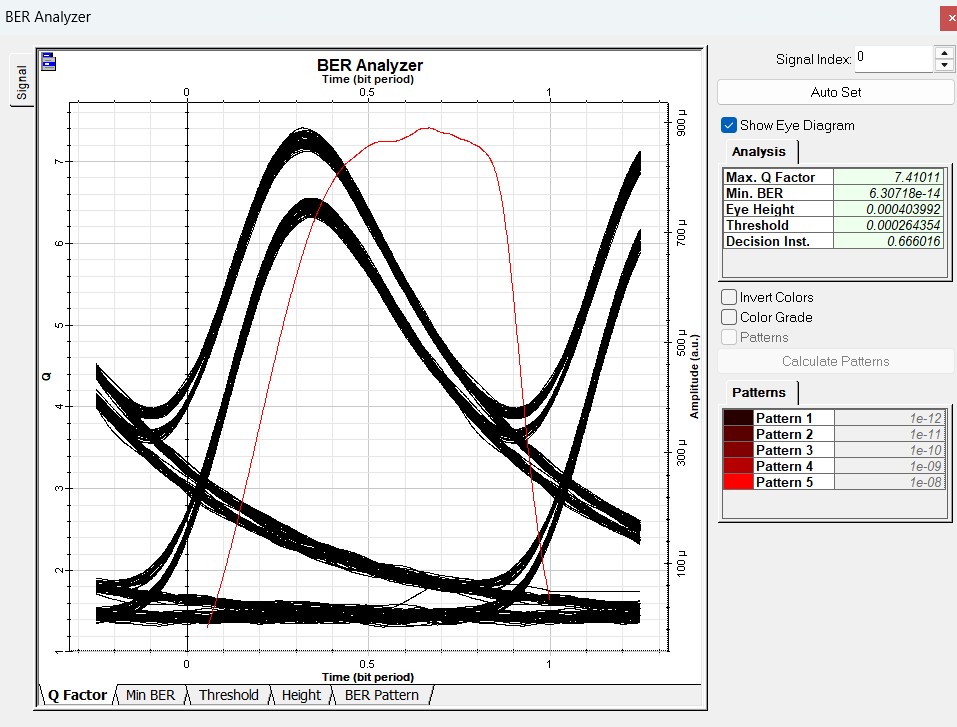
Task: Increase Signal Index with up arrow
Action: click(944, 52)
